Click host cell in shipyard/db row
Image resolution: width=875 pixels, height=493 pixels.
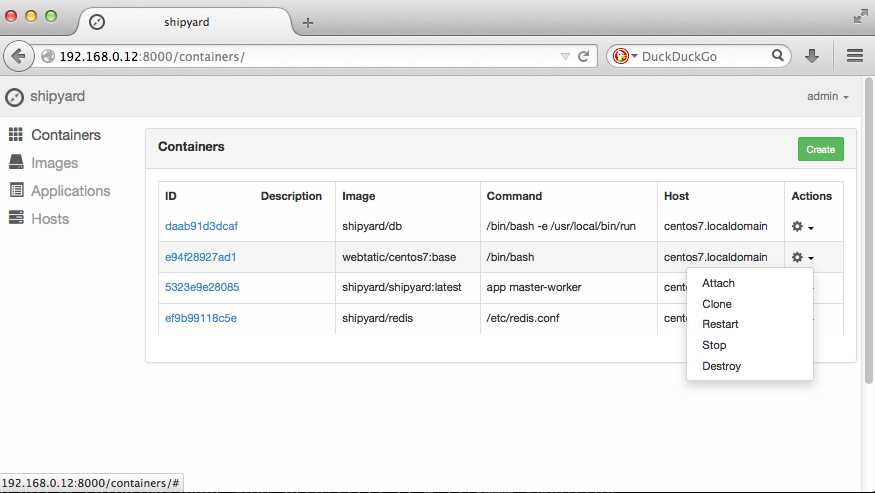[x=715, y=226]
